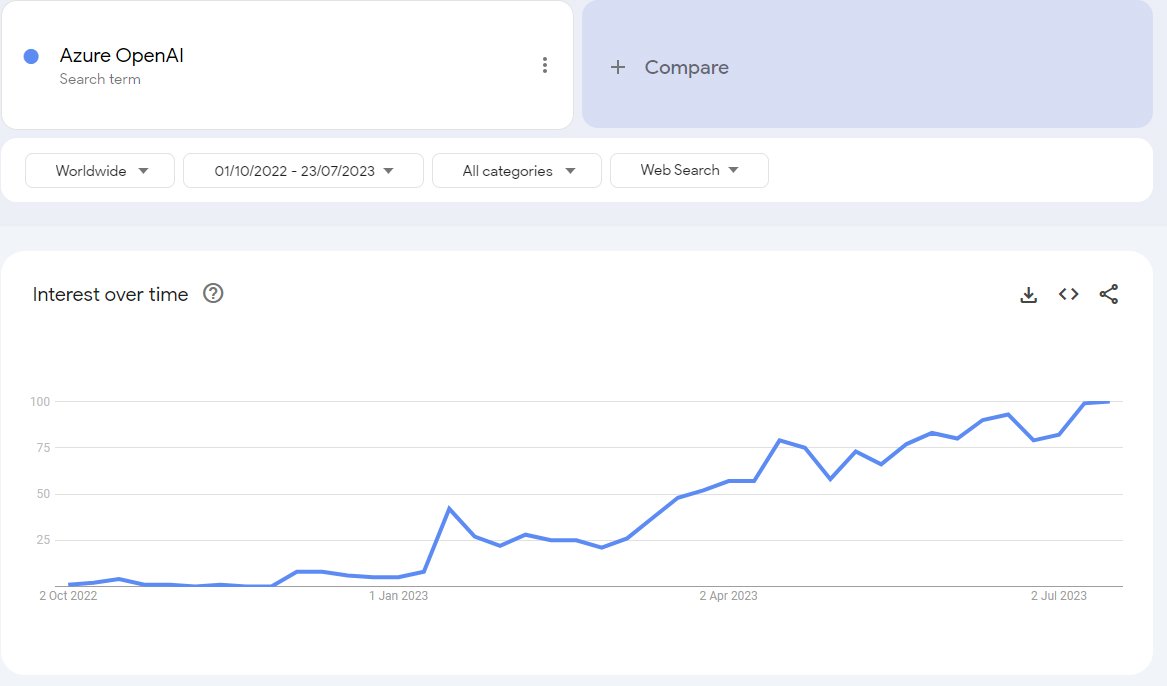This screenshot has width=1167, height=686.
Task: Click the 2 Oct 2022 axis date
Action: [x=68, y=596]
